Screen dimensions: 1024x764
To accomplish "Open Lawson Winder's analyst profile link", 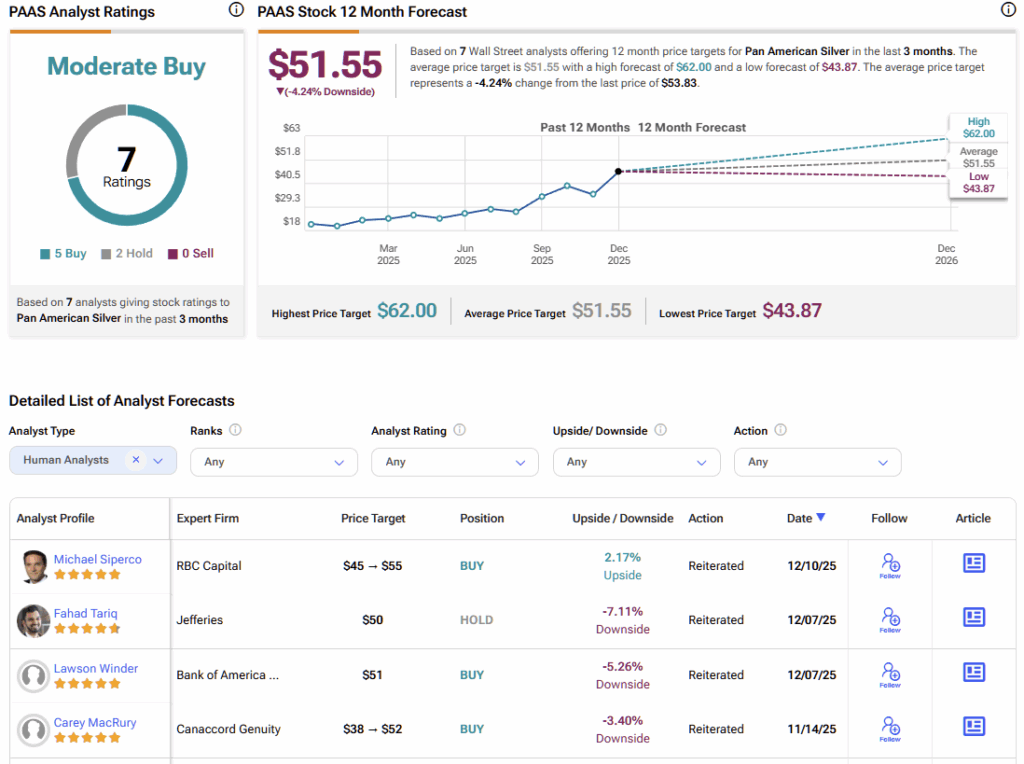I will [96, 668].
